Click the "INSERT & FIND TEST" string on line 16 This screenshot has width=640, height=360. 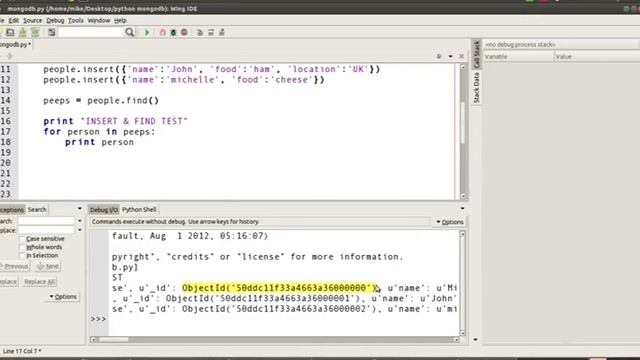point(134,121)
